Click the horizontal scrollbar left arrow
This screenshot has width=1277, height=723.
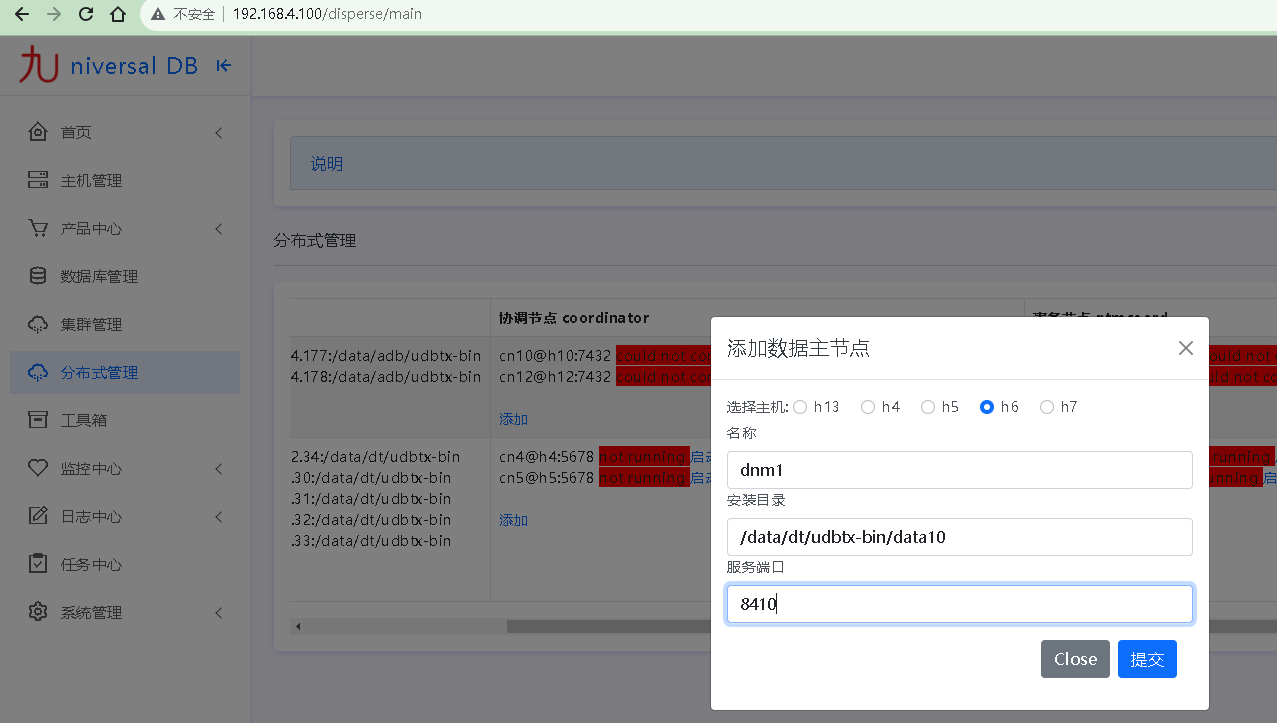tap(298, 627)
